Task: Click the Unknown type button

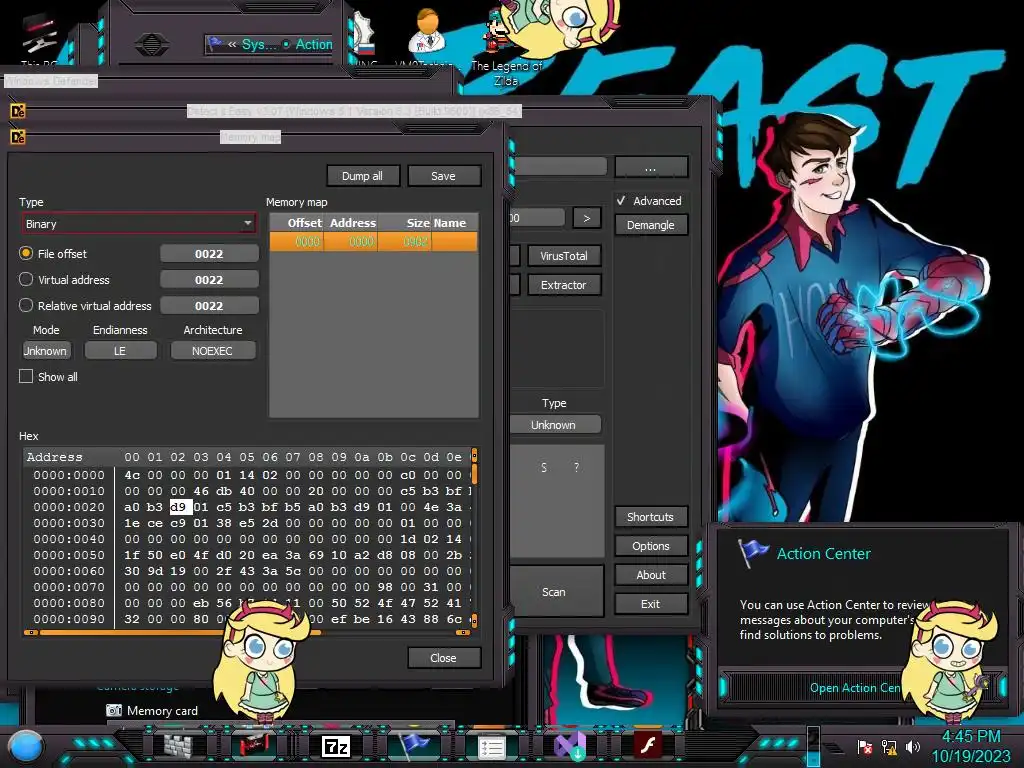Action: 554,424
